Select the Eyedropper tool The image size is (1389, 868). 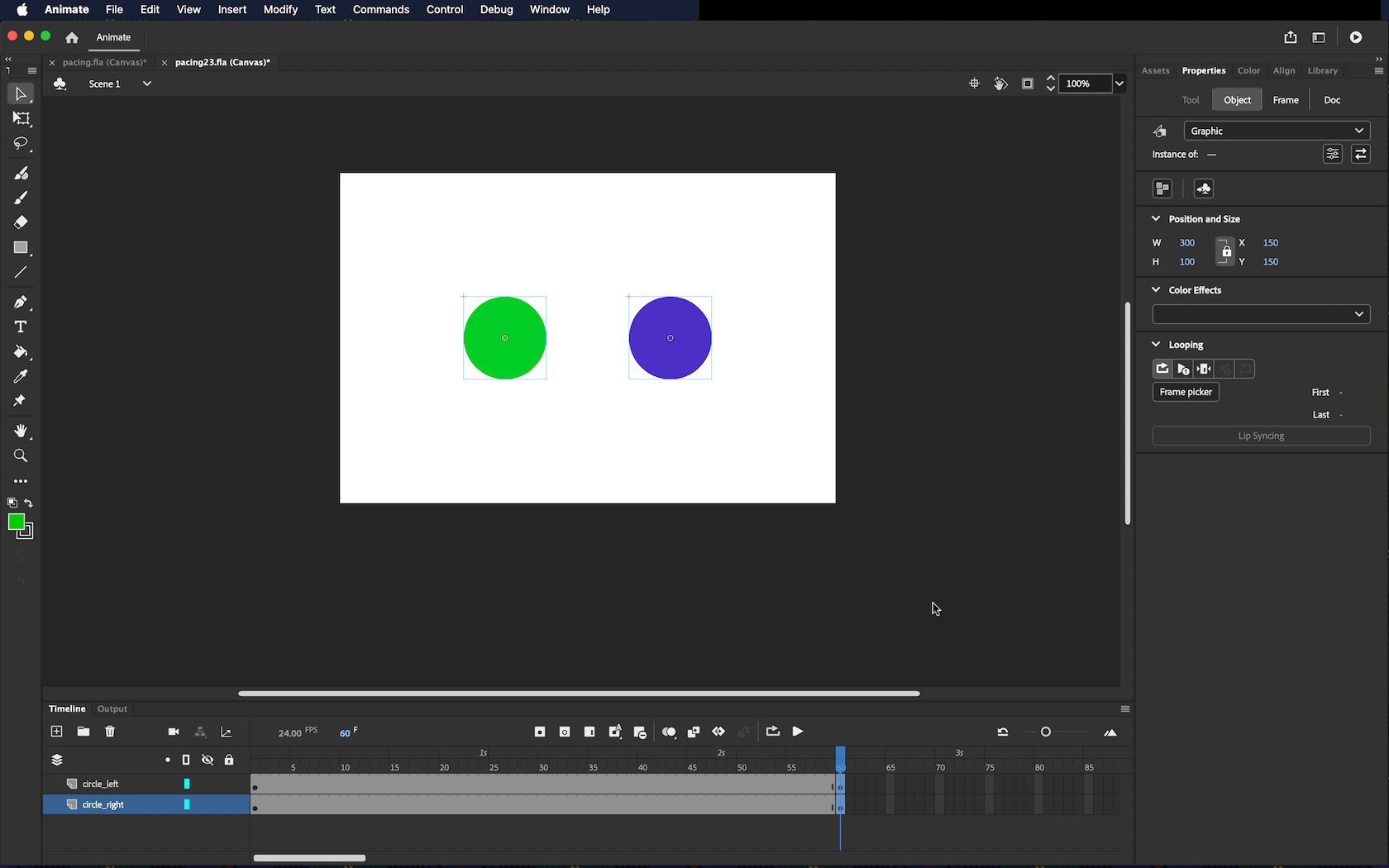(x=21, y=377)
